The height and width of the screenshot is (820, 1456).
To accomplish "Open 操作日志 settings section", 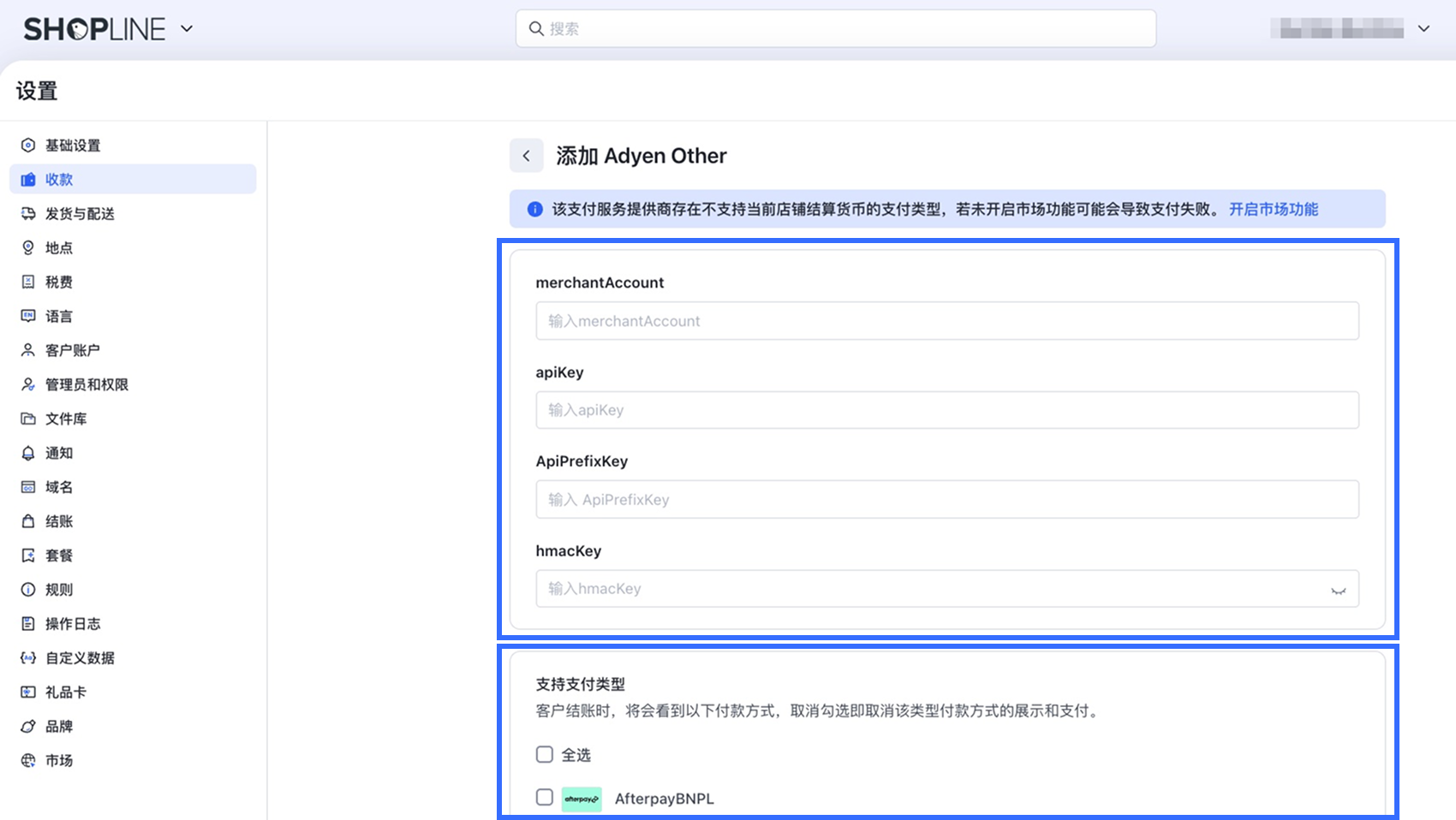I will (x=133, y=624).
